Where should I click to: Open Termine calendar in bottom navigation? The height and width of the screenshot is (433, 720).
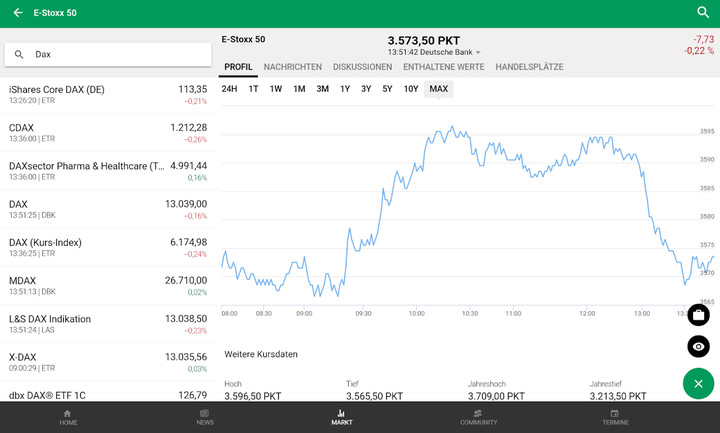615,417
